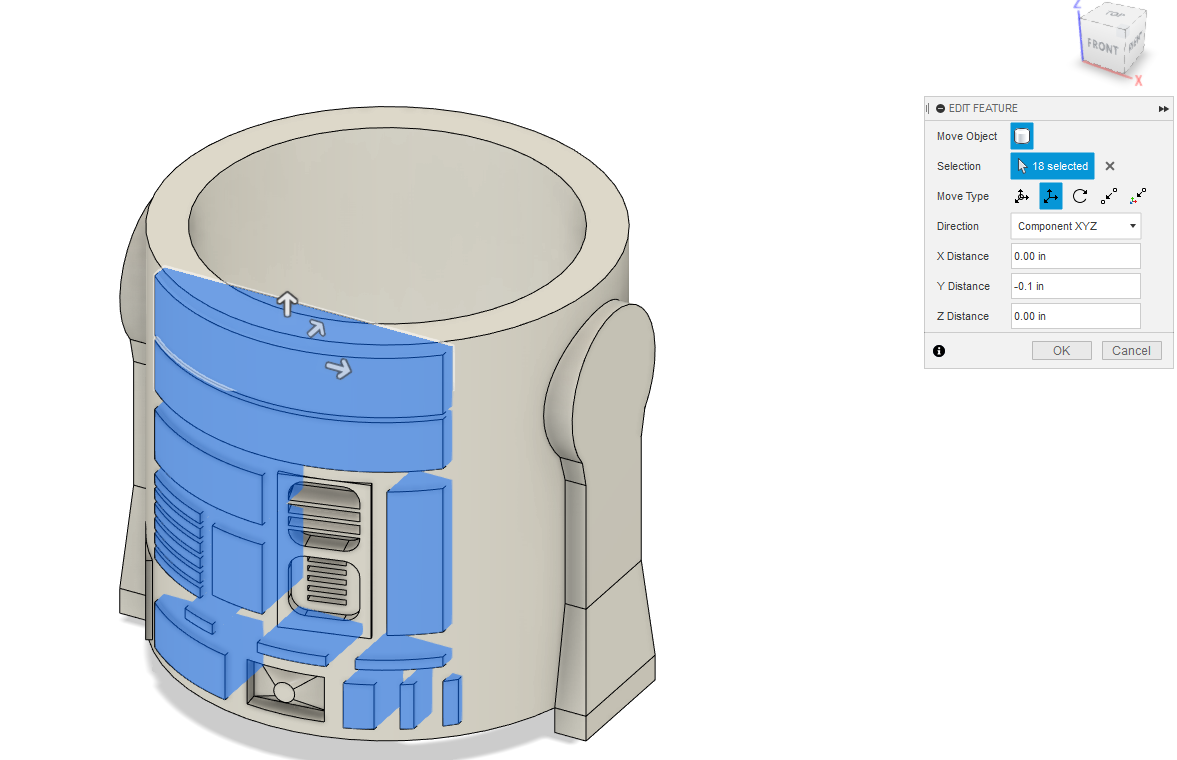Click the upward move manipulator arrow
This screenshot has height=760, width=1177.
coord(287,303)
